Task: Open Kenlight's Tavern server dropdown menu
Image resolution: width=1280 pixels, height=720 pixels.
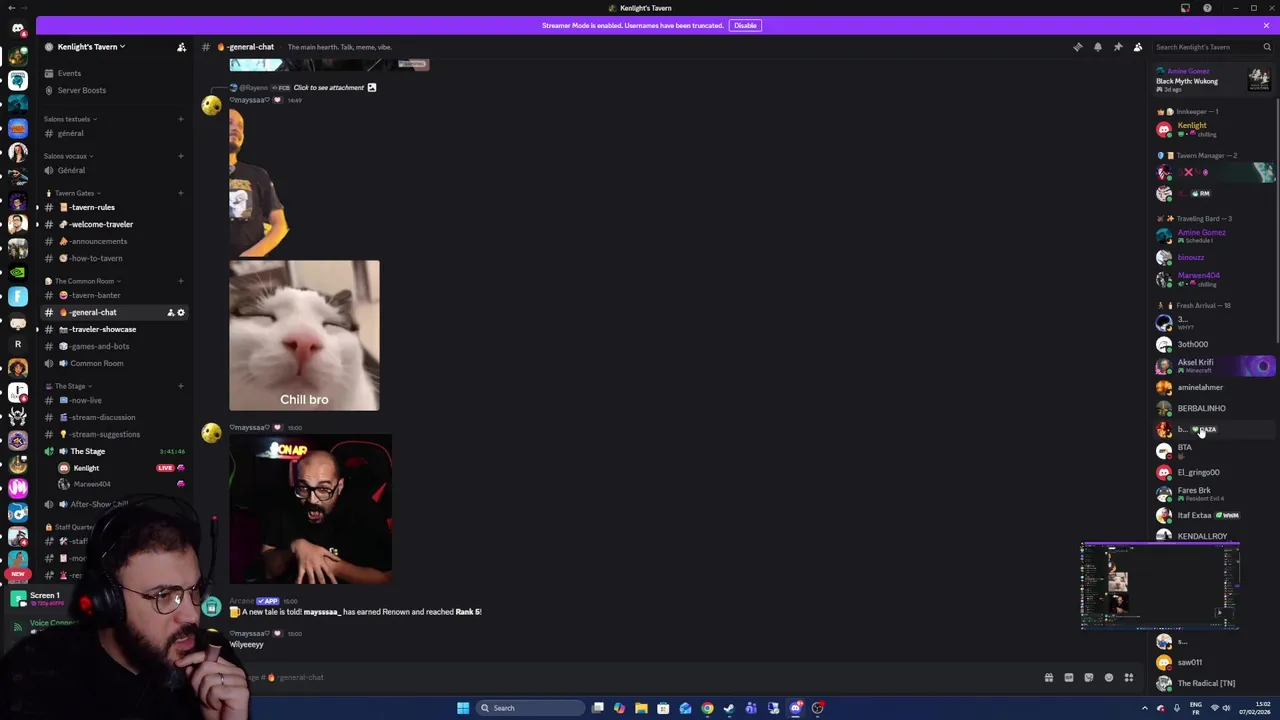Action: click(91, 47)
